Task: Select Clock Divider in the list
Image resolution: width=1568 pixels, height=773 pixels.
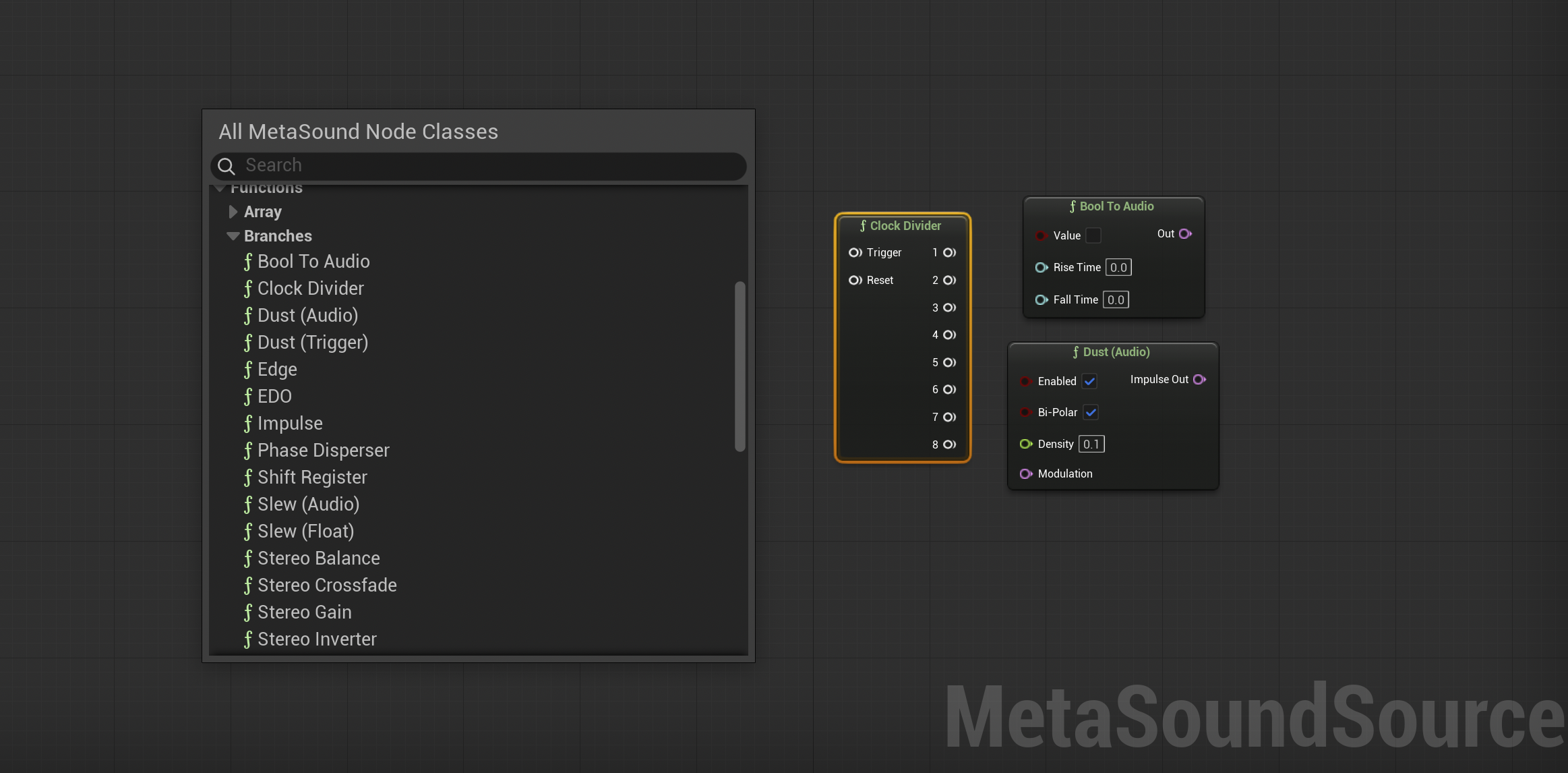Action: click(310, 289)
